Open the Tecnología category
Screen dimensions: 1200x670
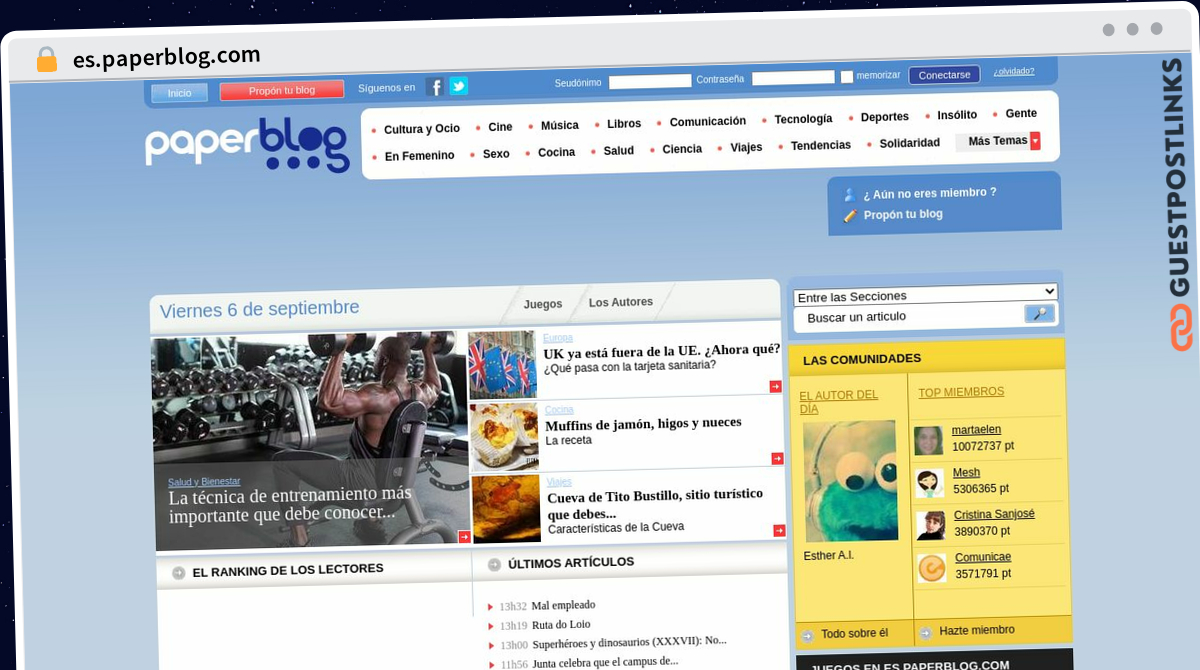tap(803, 119)
